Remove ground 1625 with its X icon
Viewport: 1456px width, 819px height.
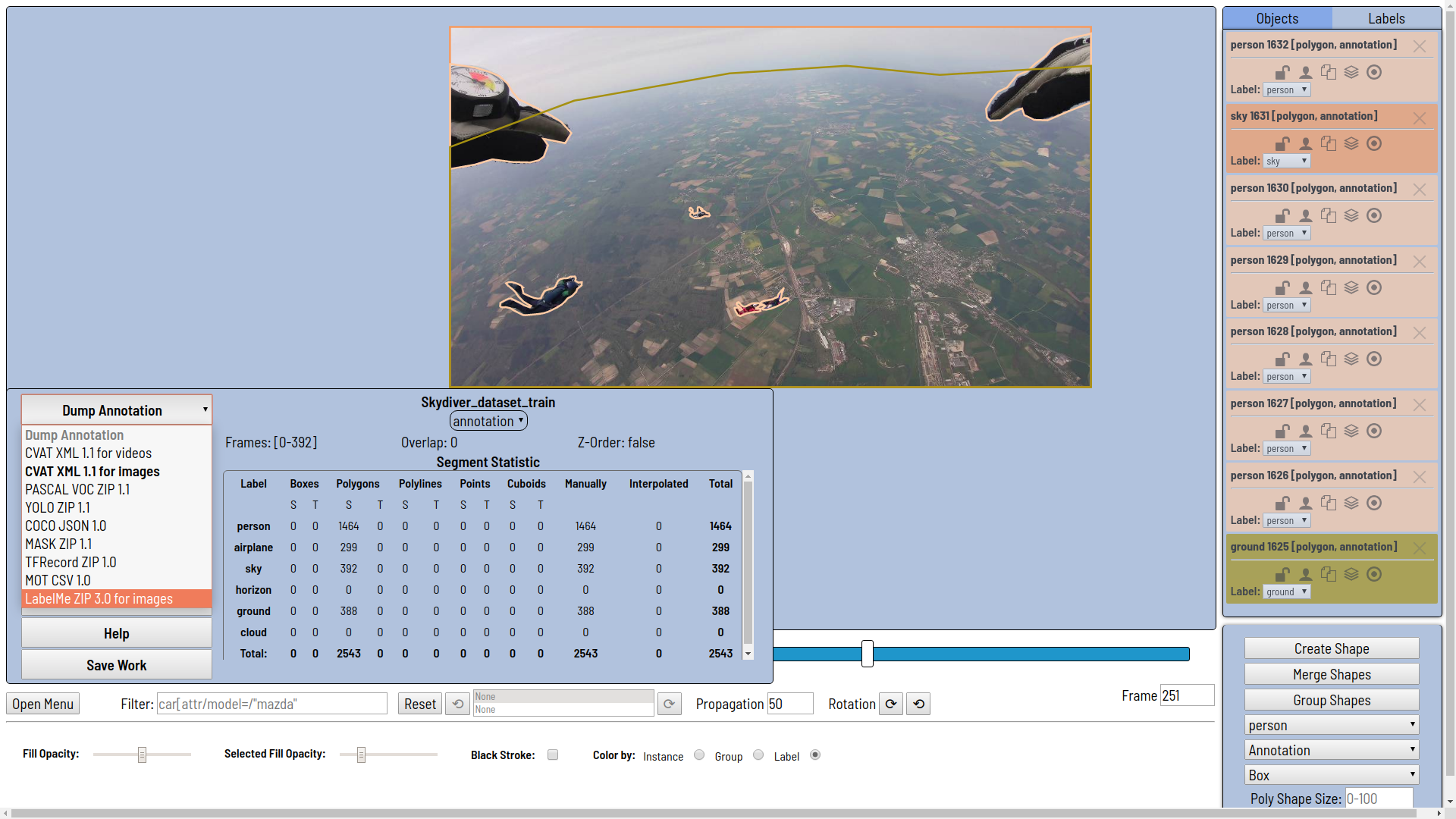click(x=1420, y=548)
